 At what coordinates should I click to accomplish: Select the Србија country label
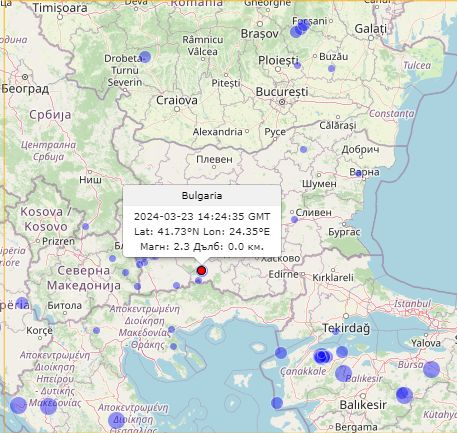click(50, 115)
